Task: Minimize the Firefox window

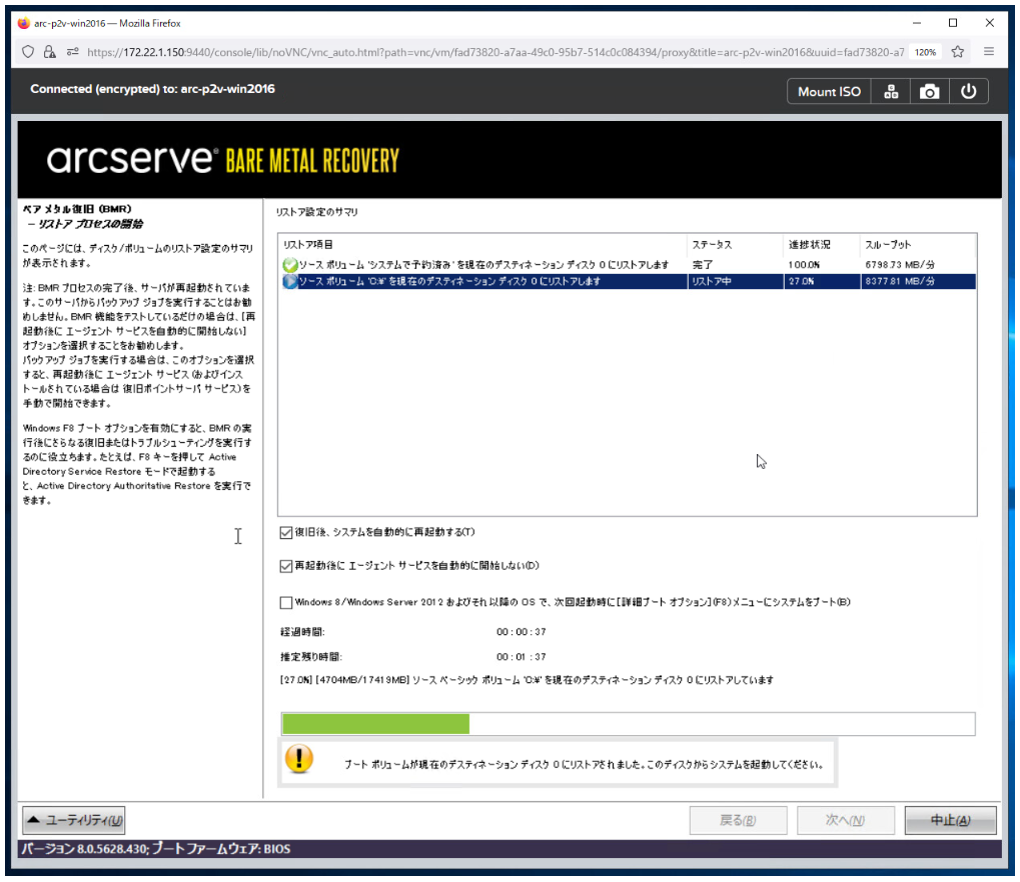Action: (917, 23)
